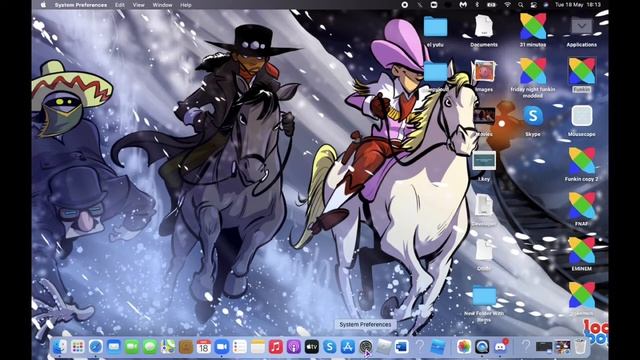Select the highlighted Funkin desktop icon
Screen dimensions: 640x360
pyautogui.click(x=582, y=71)
